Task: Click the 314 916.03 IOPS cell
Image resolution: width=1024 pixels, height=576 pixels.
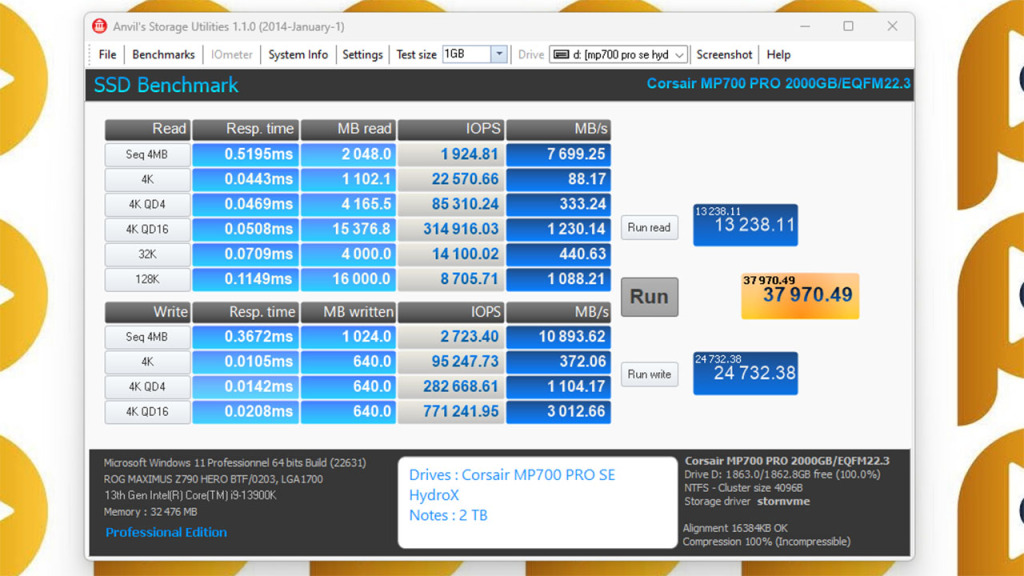Action: 451,229
